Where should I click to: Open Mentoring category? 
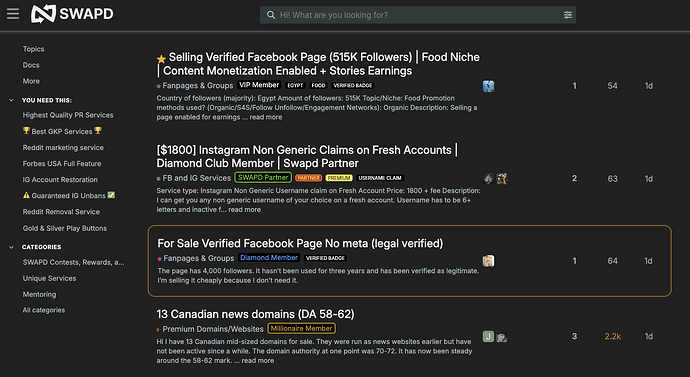tap(39, 294)
